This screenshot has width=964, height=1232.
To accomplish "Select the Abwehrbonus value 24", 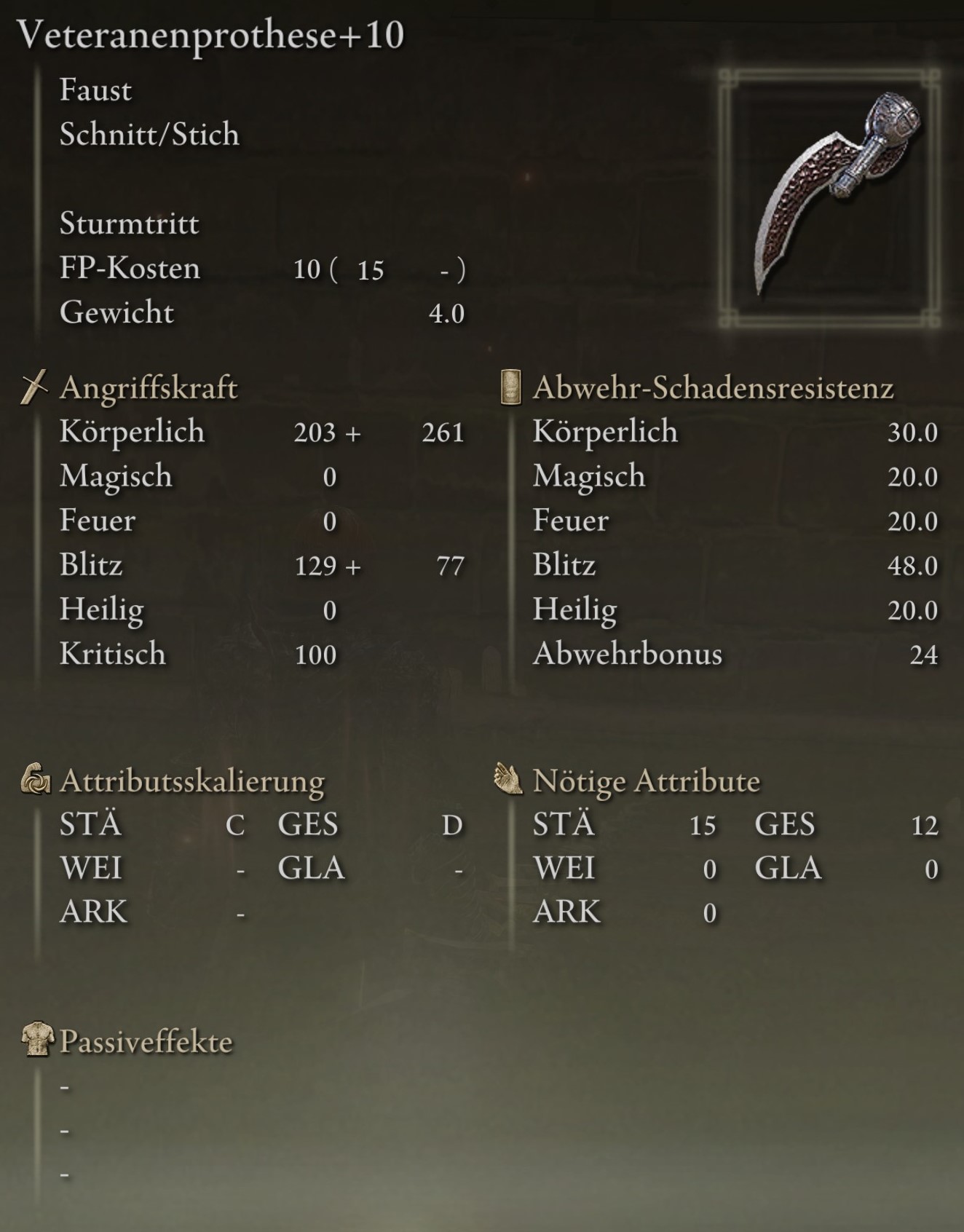I will click(x=923, y=655).
